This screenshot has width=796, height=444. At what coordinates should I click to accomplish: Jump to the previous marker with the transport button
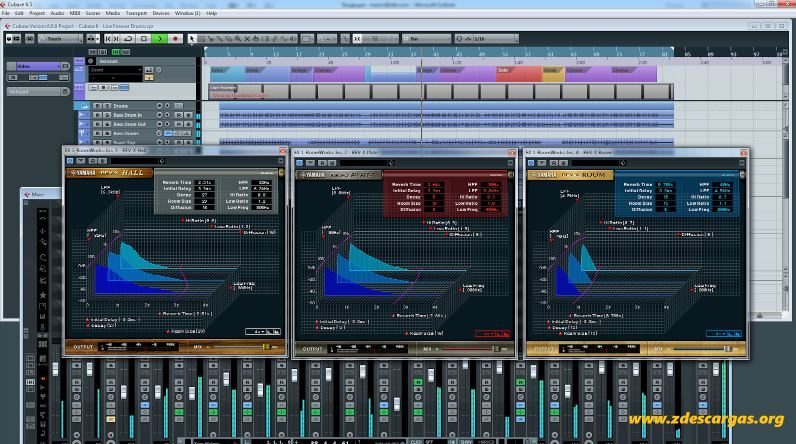pos(108,39)
